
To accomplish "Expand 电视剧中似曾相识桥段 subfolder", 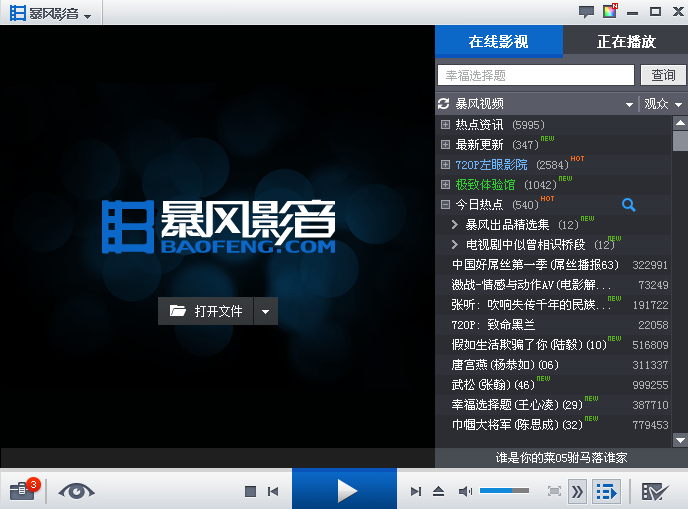I will pos(455,244).
